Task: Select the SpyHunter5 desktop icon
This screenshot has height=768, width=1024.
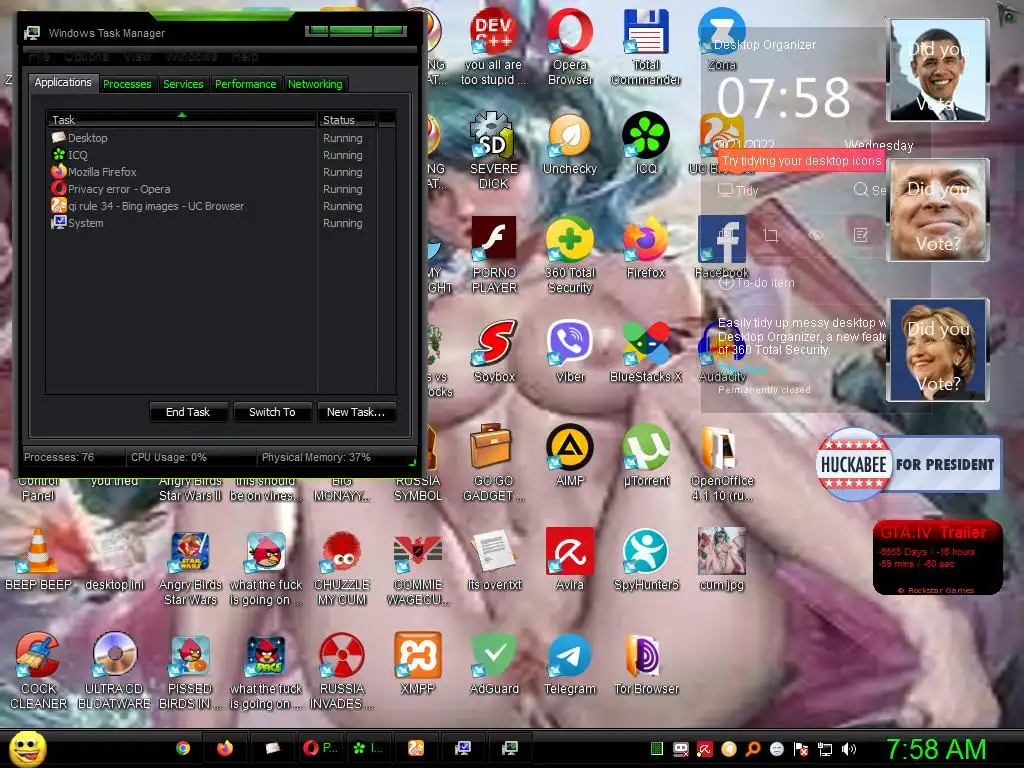Action: coord(646,559)
